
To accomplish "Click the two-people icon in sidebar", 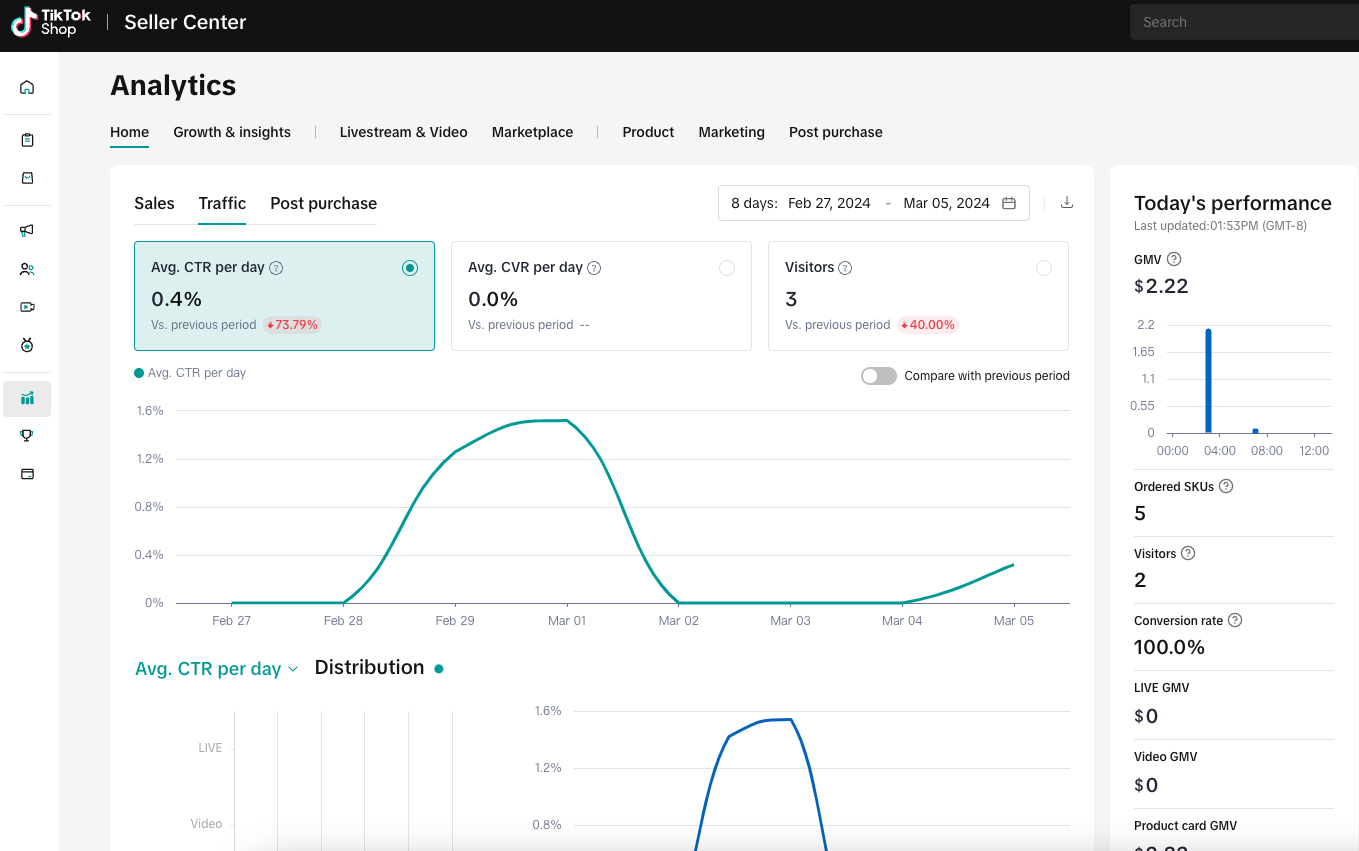I will [27, 269].
